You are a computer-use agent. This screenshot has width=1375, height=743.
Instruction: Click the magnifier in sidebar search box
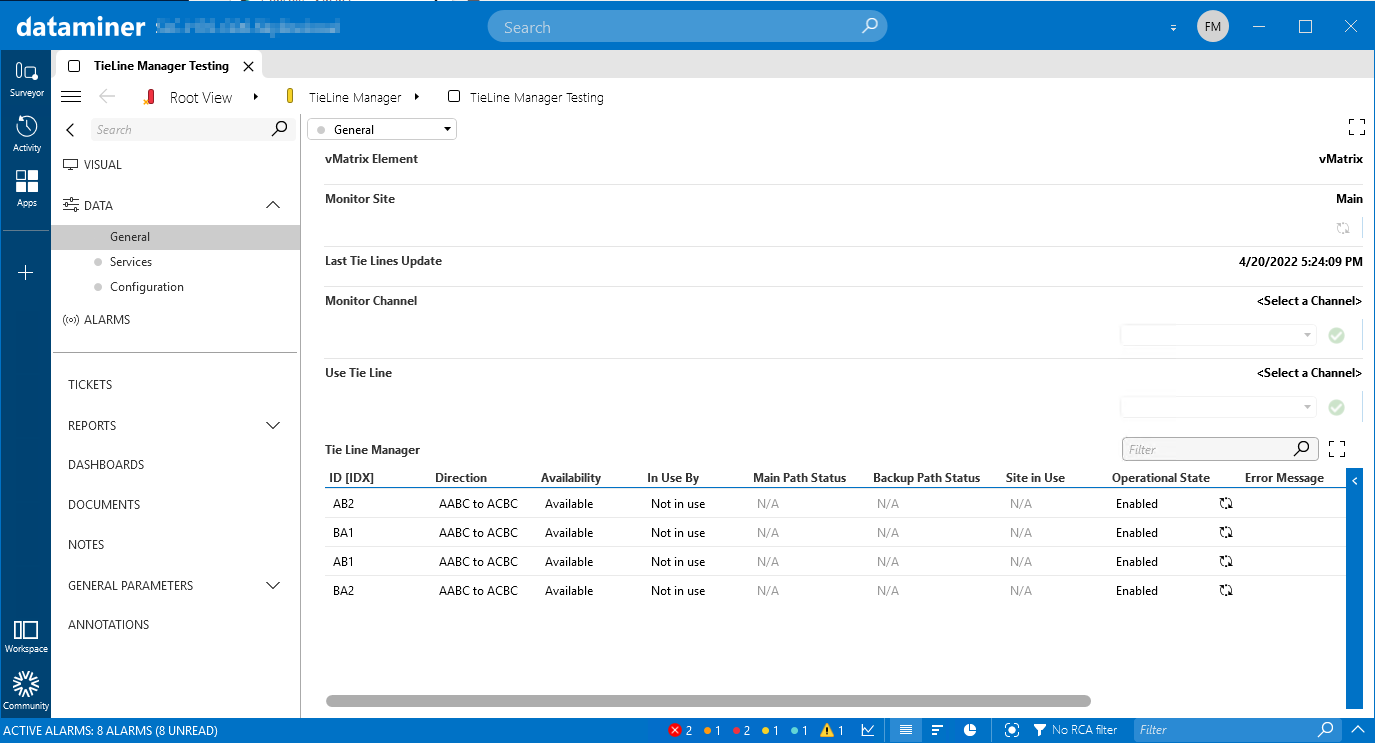[x=280, y=129]
